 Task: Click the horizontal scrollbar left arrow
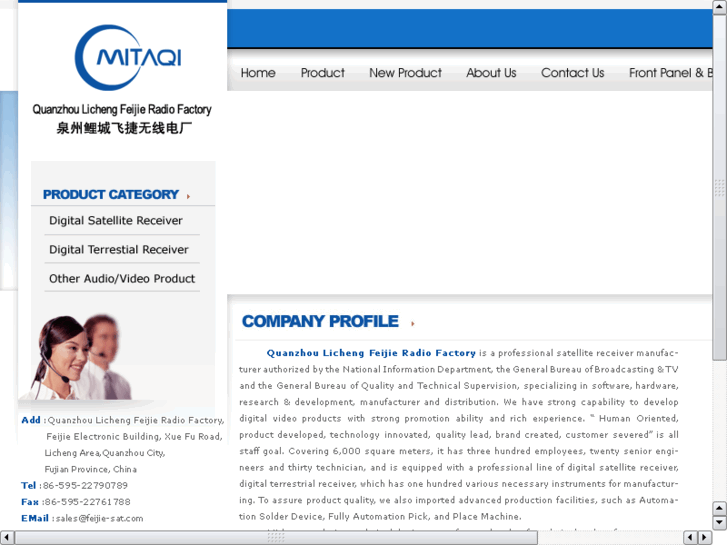tap(6, 538)
